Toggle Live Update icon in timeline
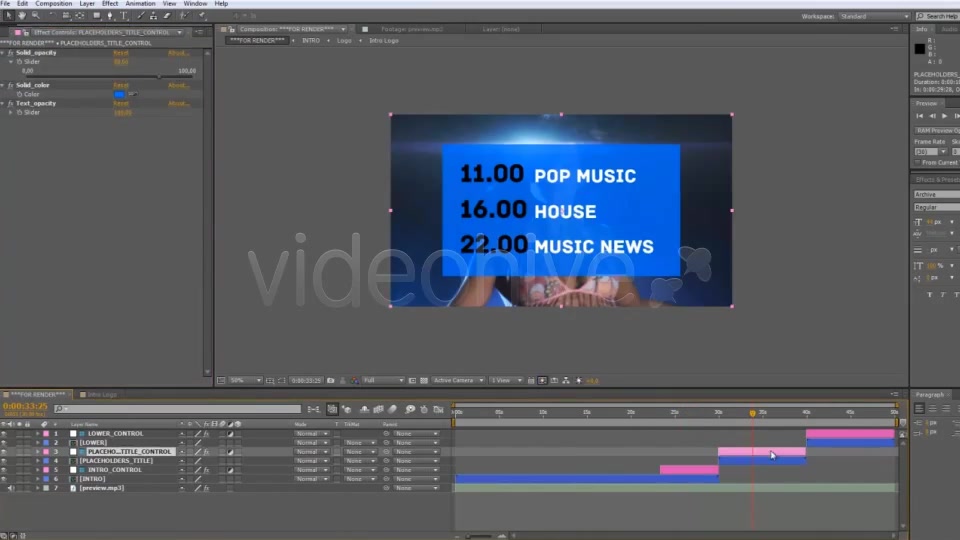 (x=332, y=409)
